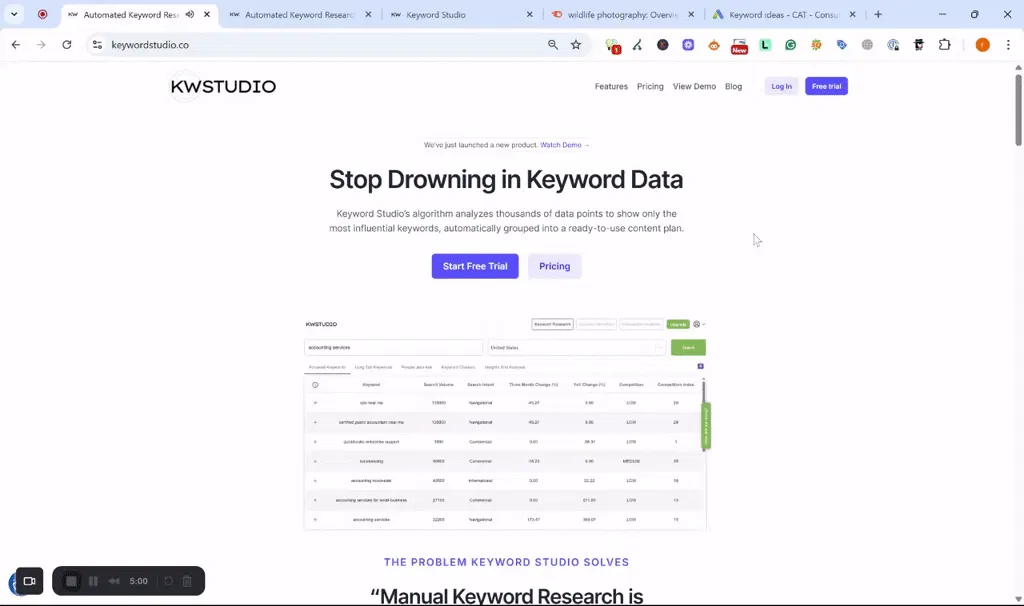Close the second Automated Keyword Research tab
1024x606 pixels.
368,14
